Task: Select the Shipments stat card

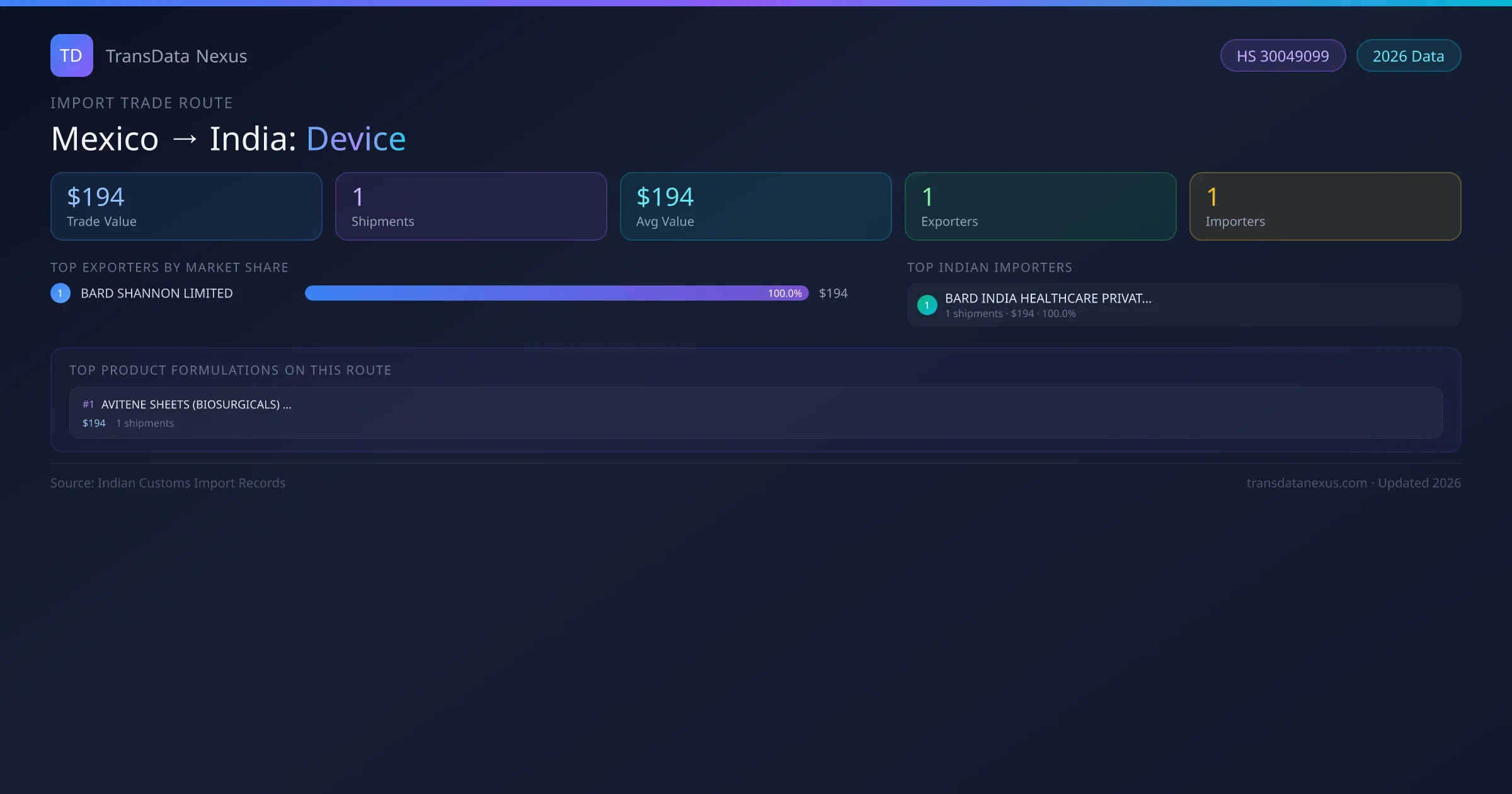Action: (x=471, y=206)
